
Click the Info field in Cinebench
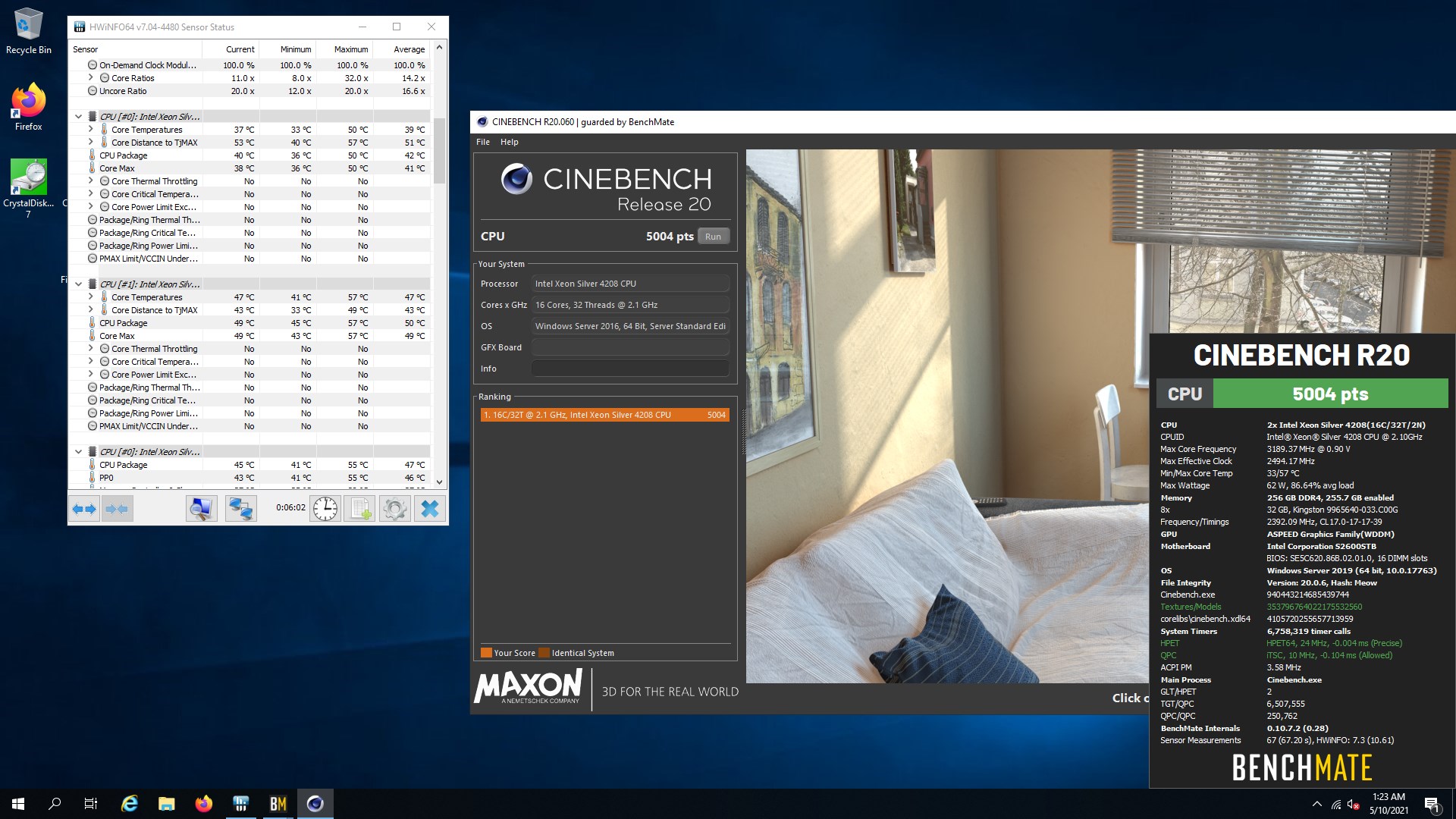point(630,369)
